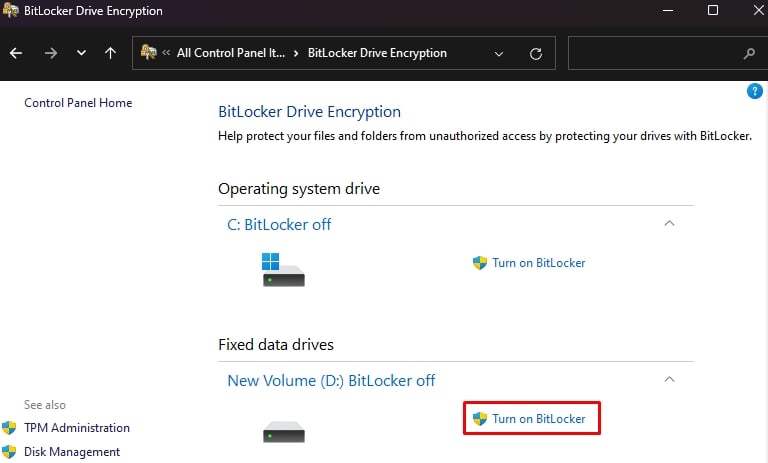Click the search magnifier icon
The width and height of the screenshot is (768, 463).
(749, 53)
